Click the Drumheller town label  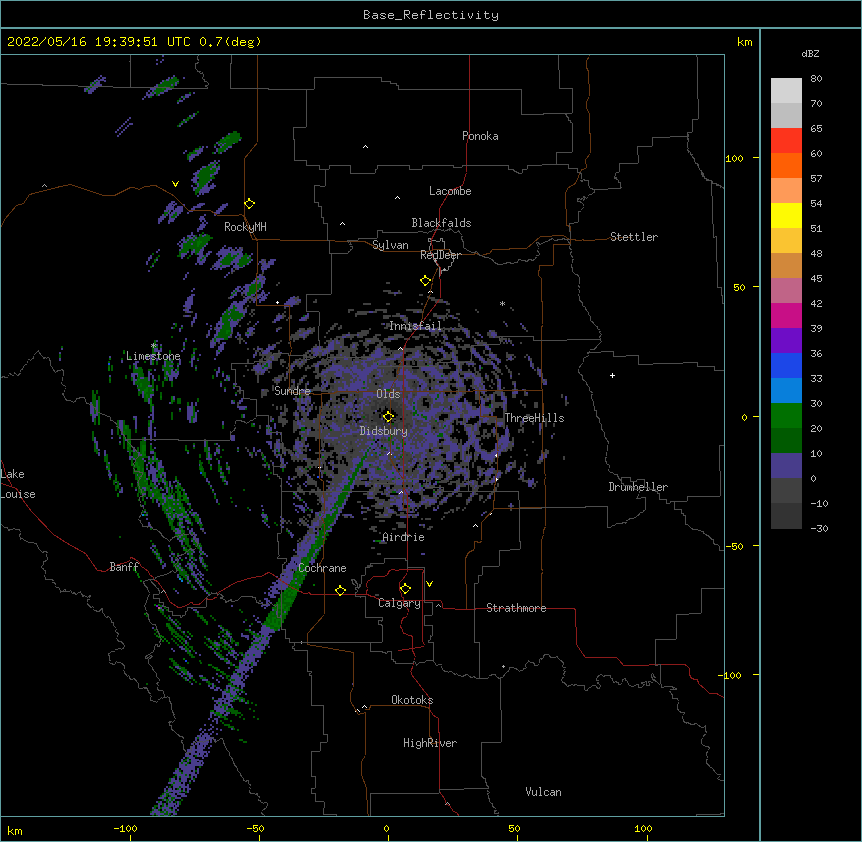click(638, 487)
